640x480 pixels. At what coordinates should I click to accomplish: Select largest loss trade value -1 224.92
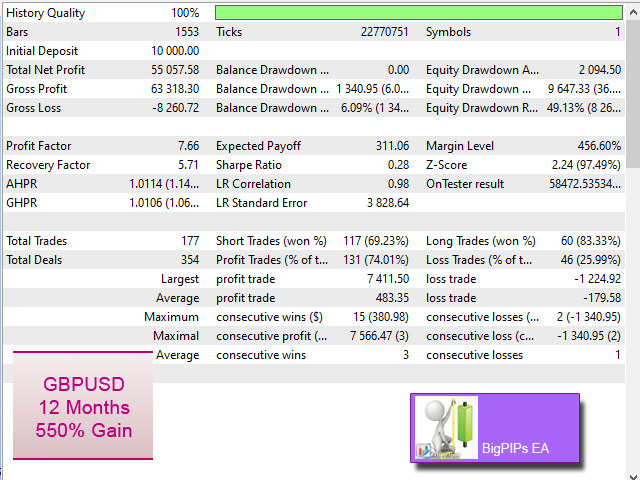(x=598, y=279)
